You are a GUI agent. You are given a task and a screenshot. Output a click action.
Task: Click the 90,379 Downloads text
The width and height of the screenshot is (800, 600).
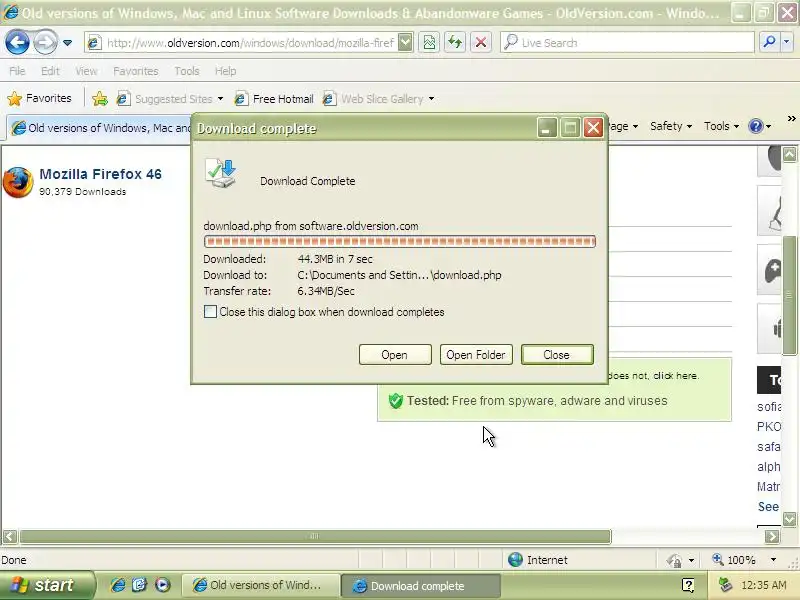click(83, 192)
